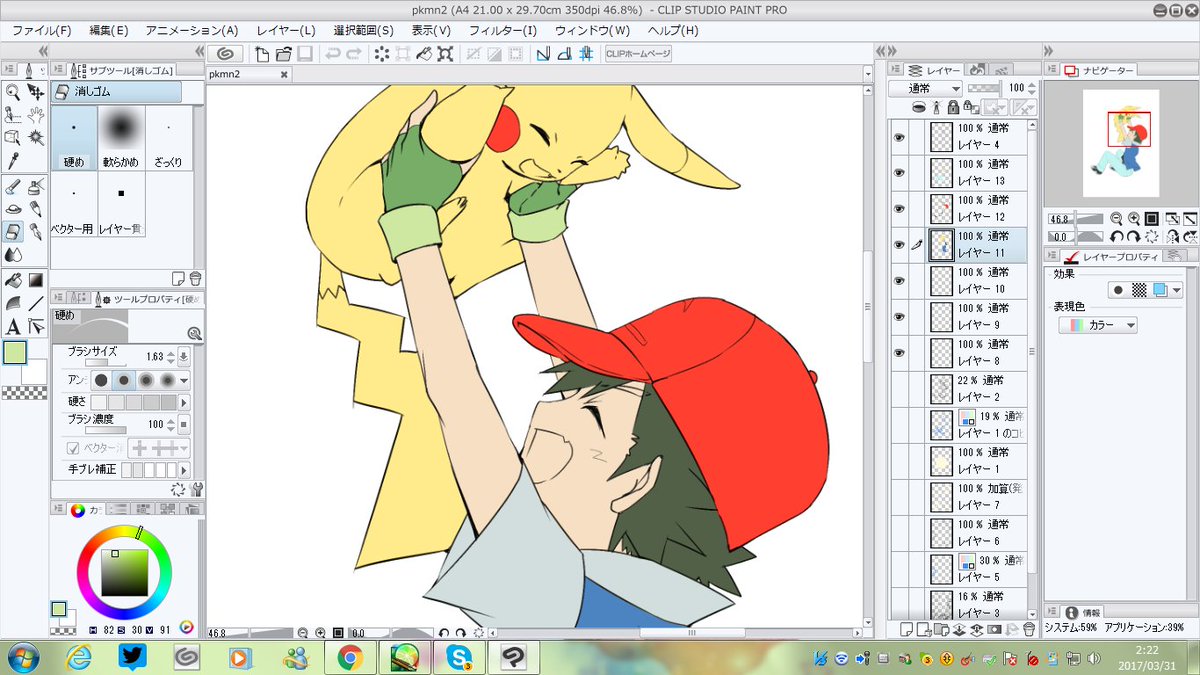Hide layer レイヤー 10 with its eye

(898, 281)
